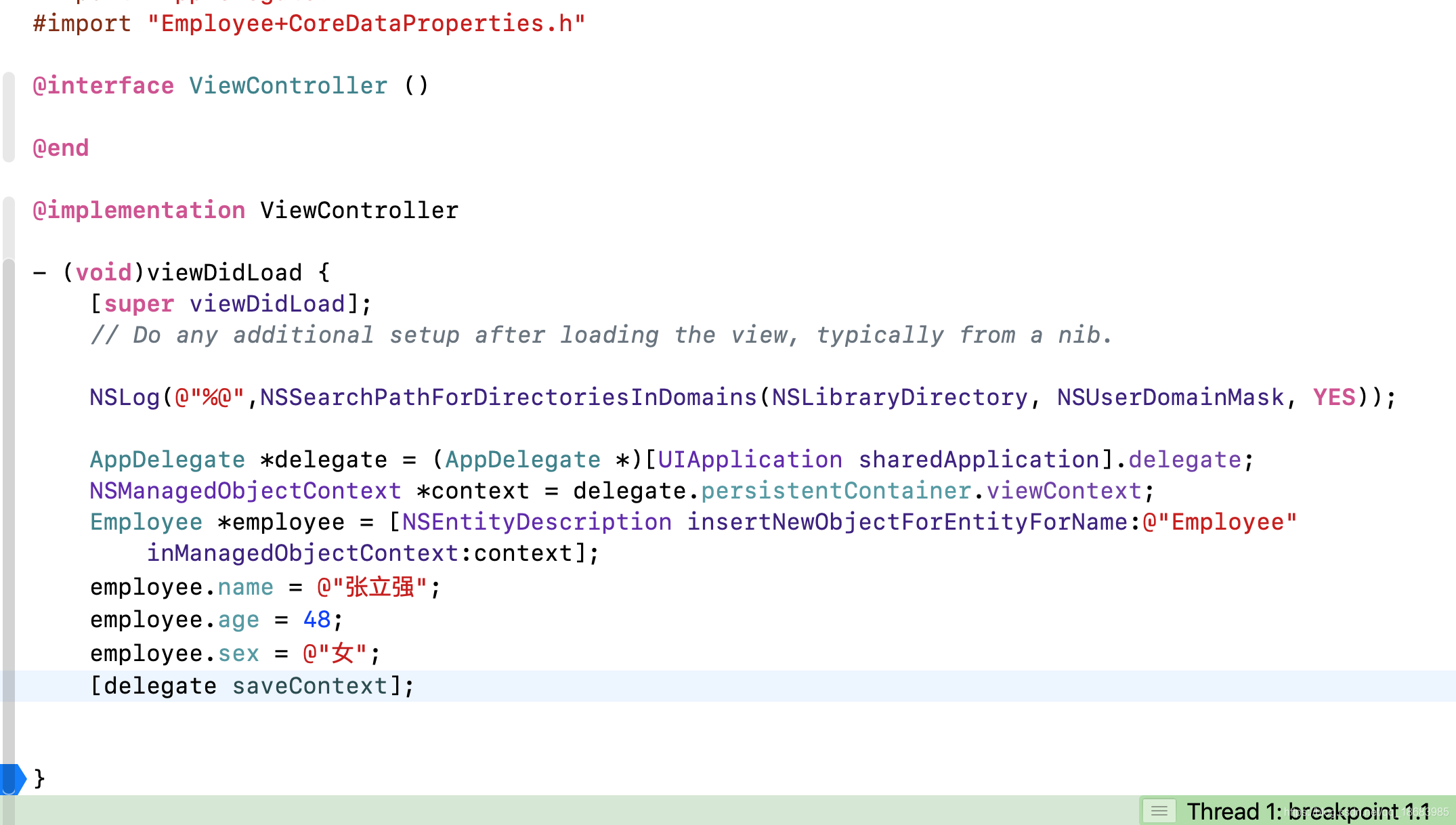Click 'NSLog' function call
Screen dimensions: 1456x825
point(125,398)
